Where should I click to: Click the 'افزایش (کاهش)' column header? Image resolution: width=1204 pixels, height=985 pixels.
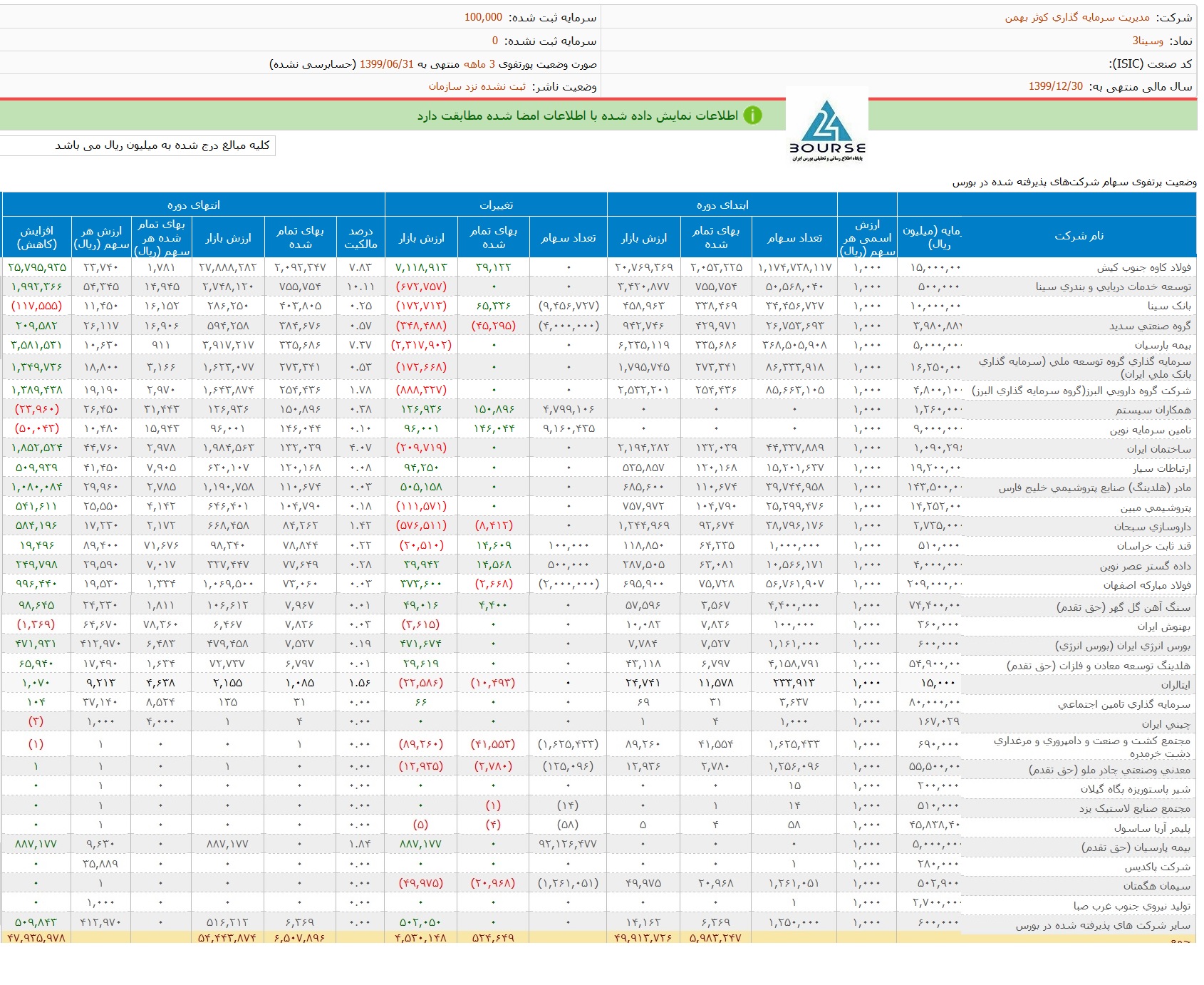point(37,237)
